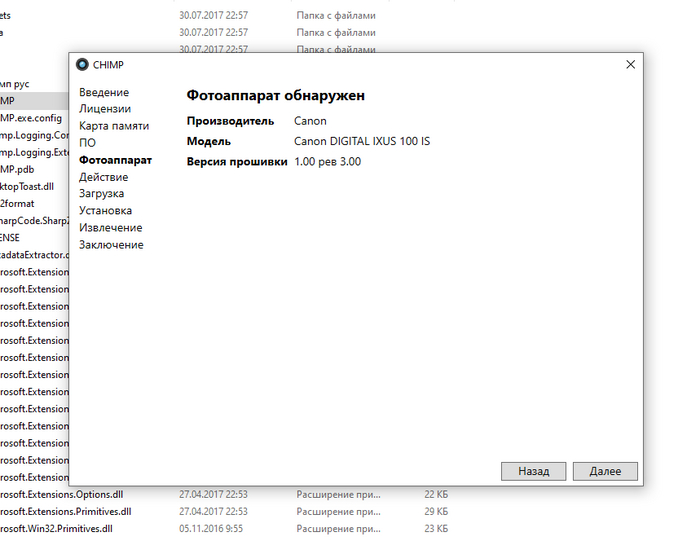The height and width of the screenshot is (541, 700).
Task: Click the Назад button
Action: 533,471
